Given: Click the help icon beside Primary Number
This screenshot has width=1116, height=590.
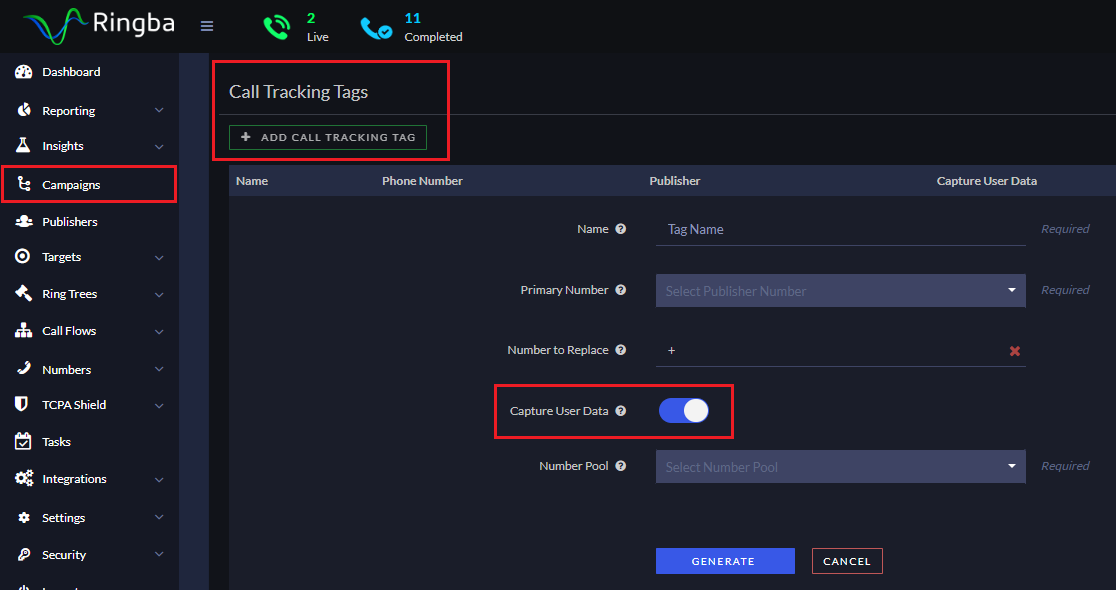Looking at the screenshot, I should click(x=621, y=290).
